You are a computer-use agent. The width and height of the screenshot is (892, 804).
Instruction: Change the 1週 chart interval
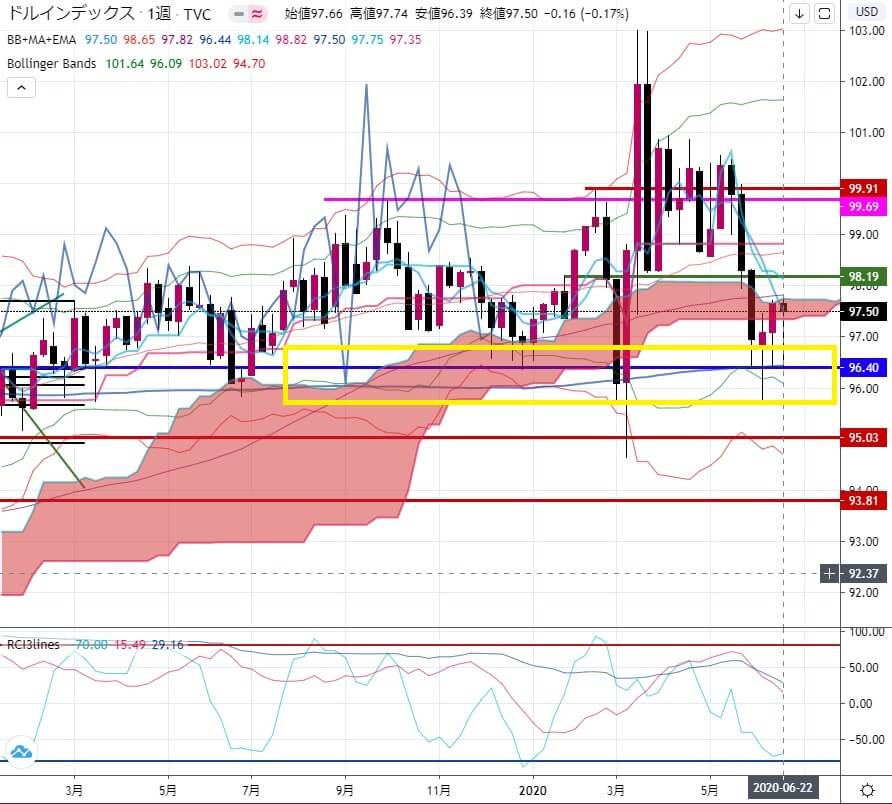click(x=159, y=13)
